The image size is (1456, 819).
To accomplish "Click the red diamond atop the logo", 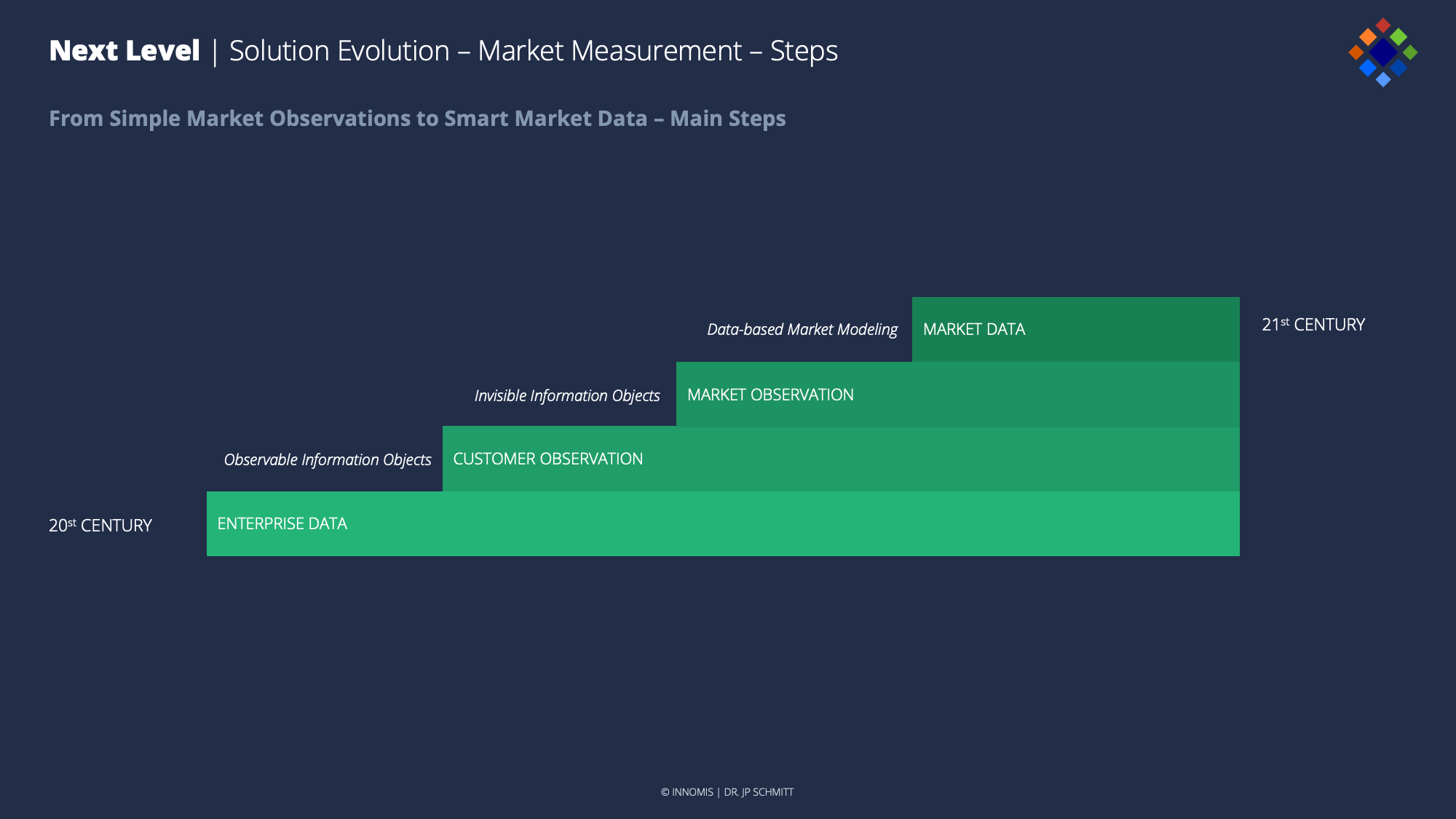I will click(1383, 25).
